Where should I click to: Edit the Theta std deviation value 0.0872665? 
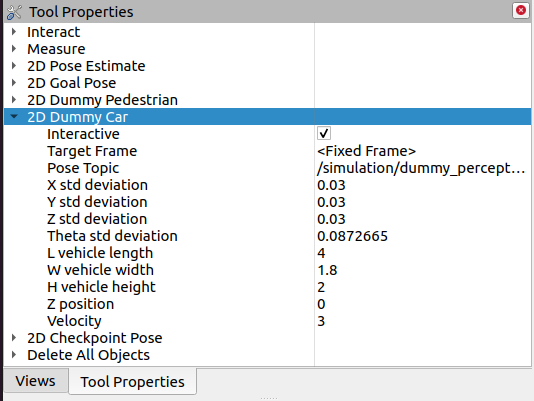coord(423,236)
